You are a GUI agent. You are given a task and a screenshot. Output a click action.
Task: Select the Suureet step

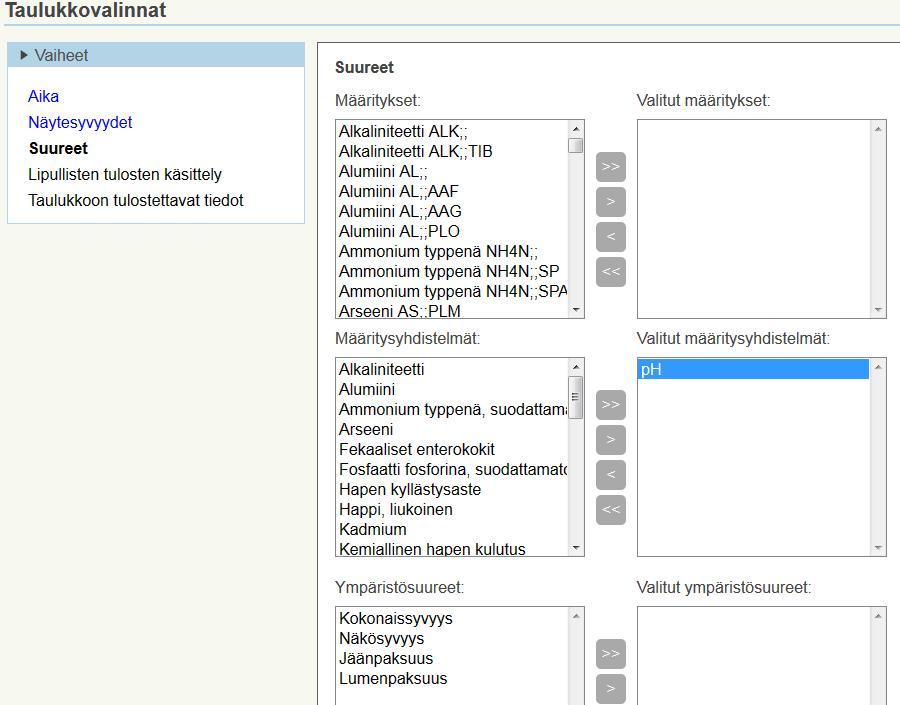(x=58, y=148)
